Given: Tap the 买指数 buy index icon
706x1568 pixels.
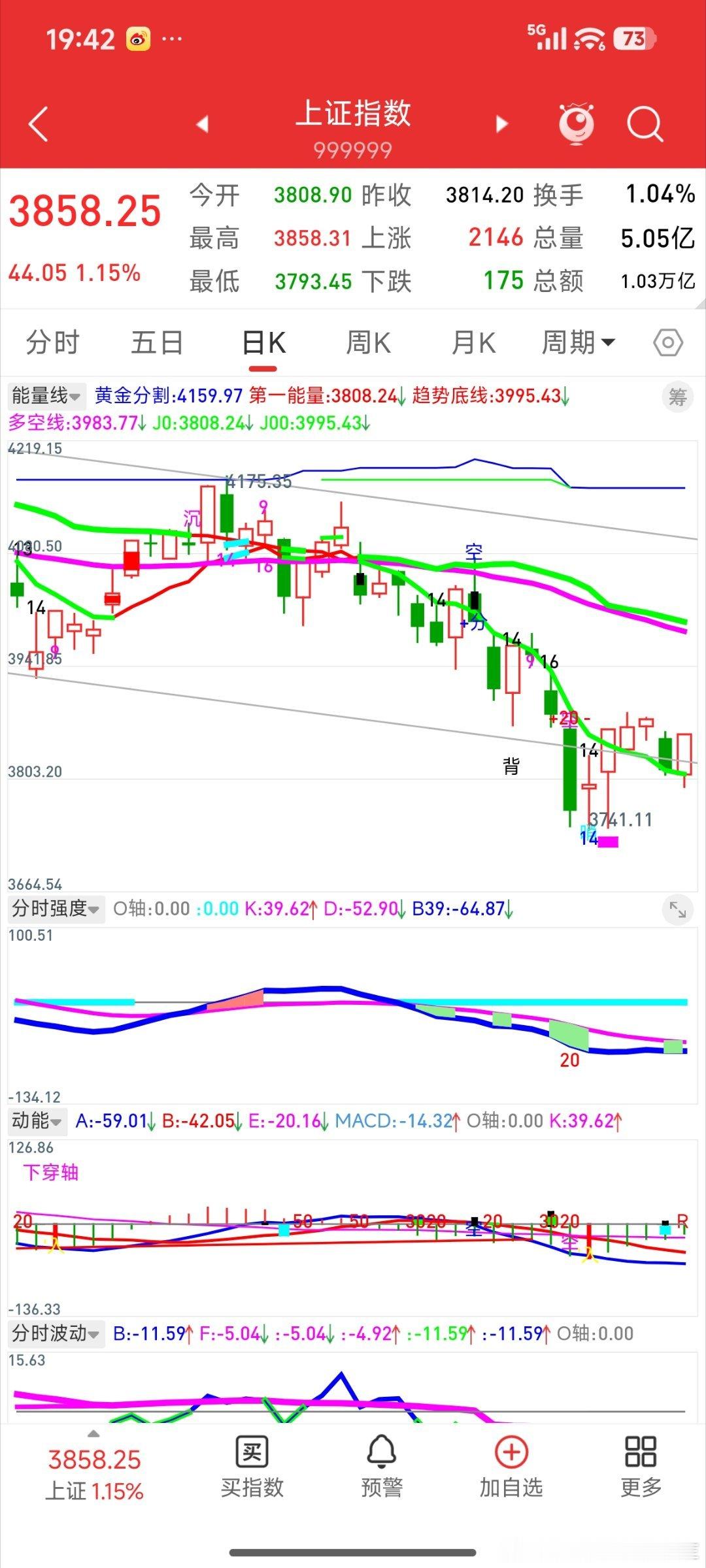Looking at the screenshot, I should [252, 1452].
